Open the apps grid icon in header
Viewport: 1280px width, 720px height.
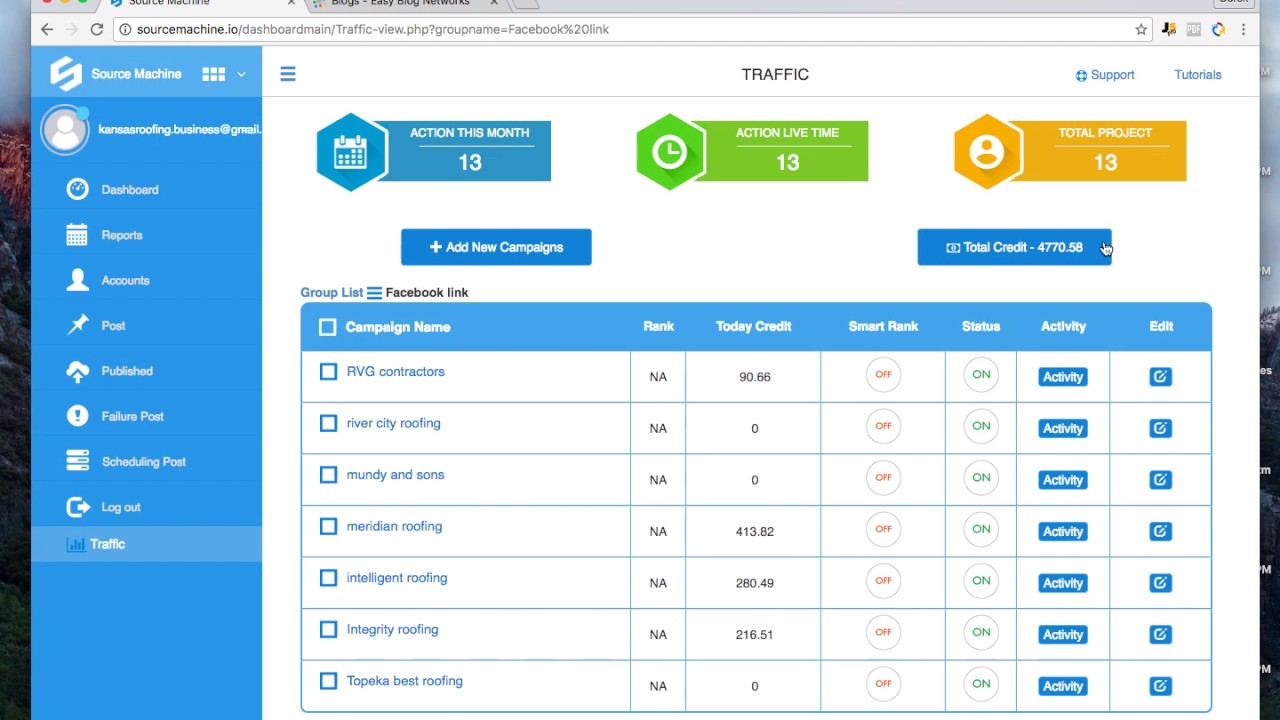(213, 74)
